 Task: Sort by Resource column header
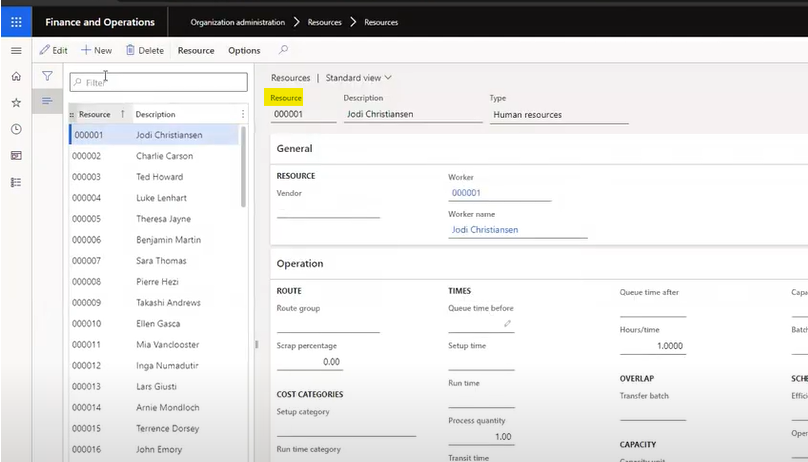click(94, 114)
